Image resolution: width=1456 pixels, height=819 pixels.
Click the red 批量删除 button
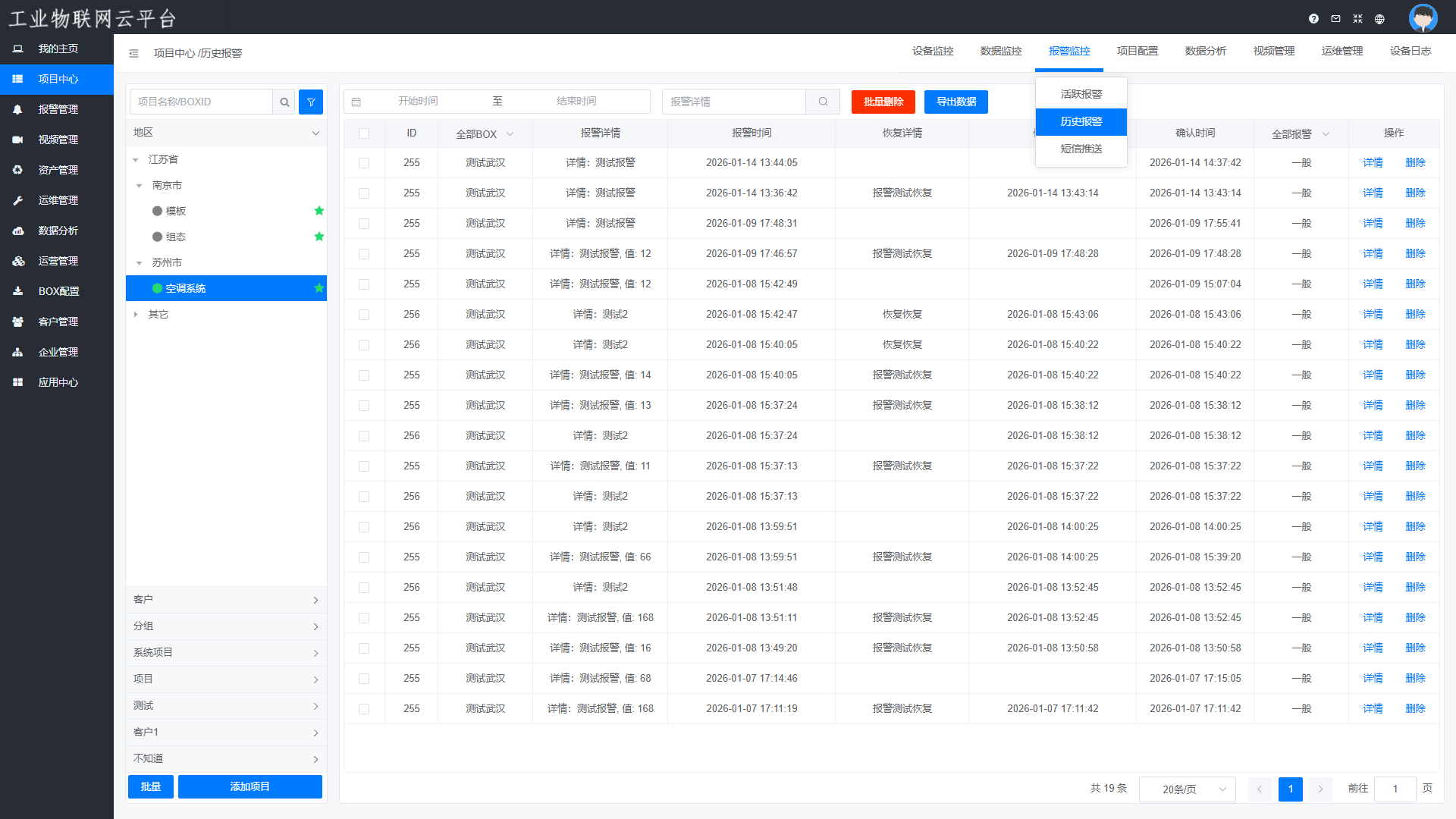point(883,102)
